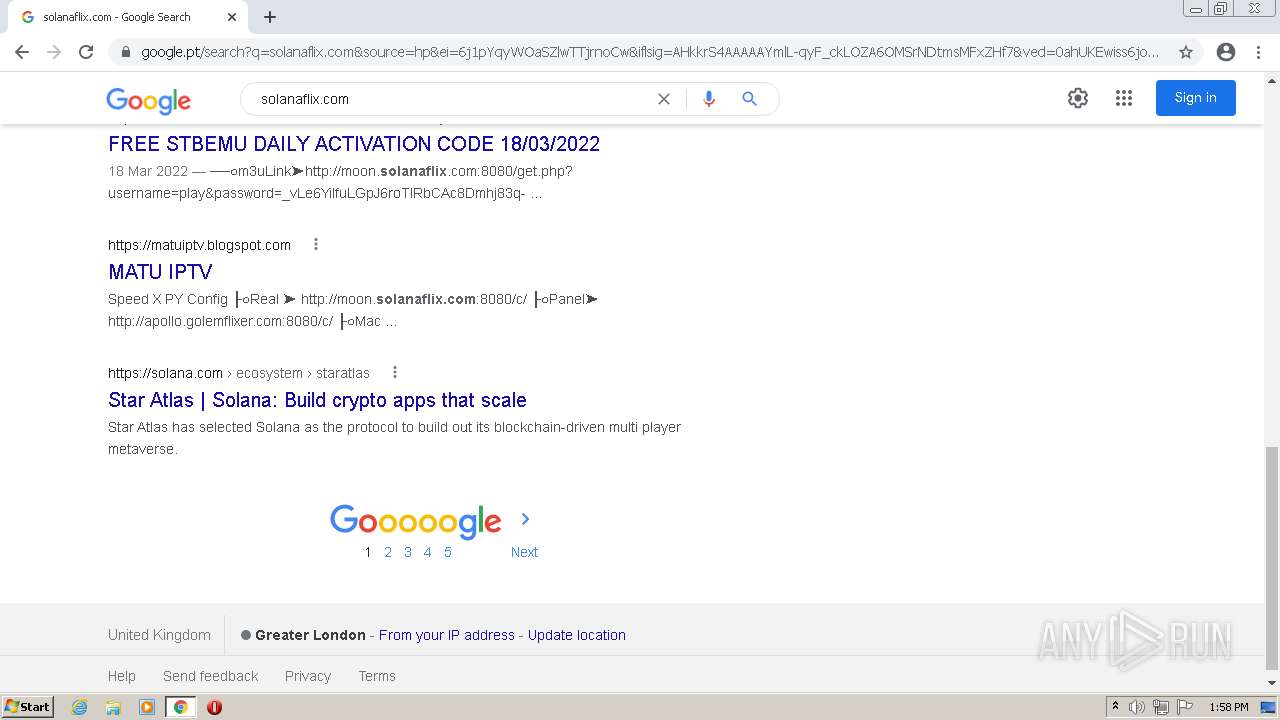Show hidden system tray icons

point(1115,707)
